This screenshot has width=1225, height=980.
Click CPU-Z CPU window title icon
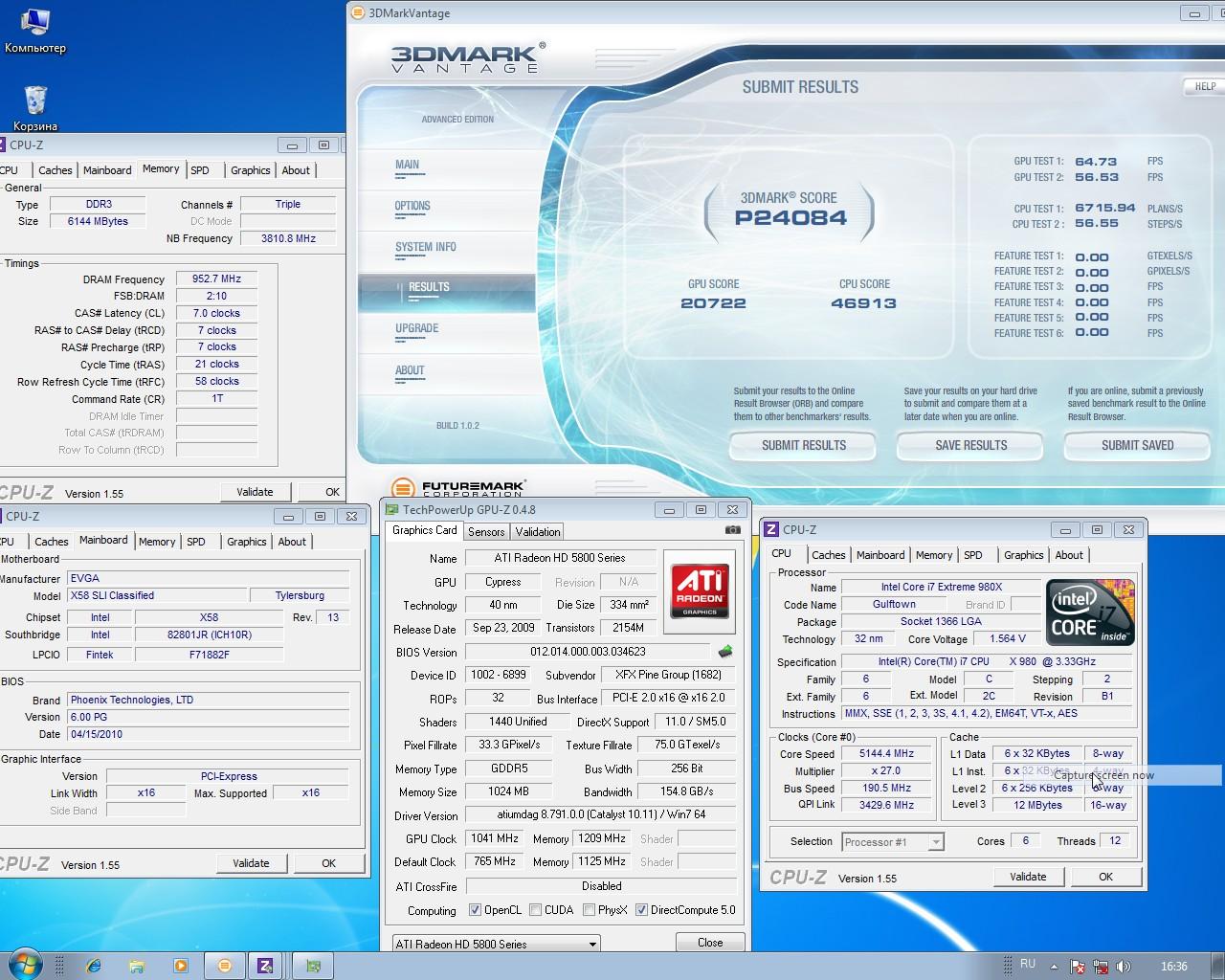coord(771,529)
